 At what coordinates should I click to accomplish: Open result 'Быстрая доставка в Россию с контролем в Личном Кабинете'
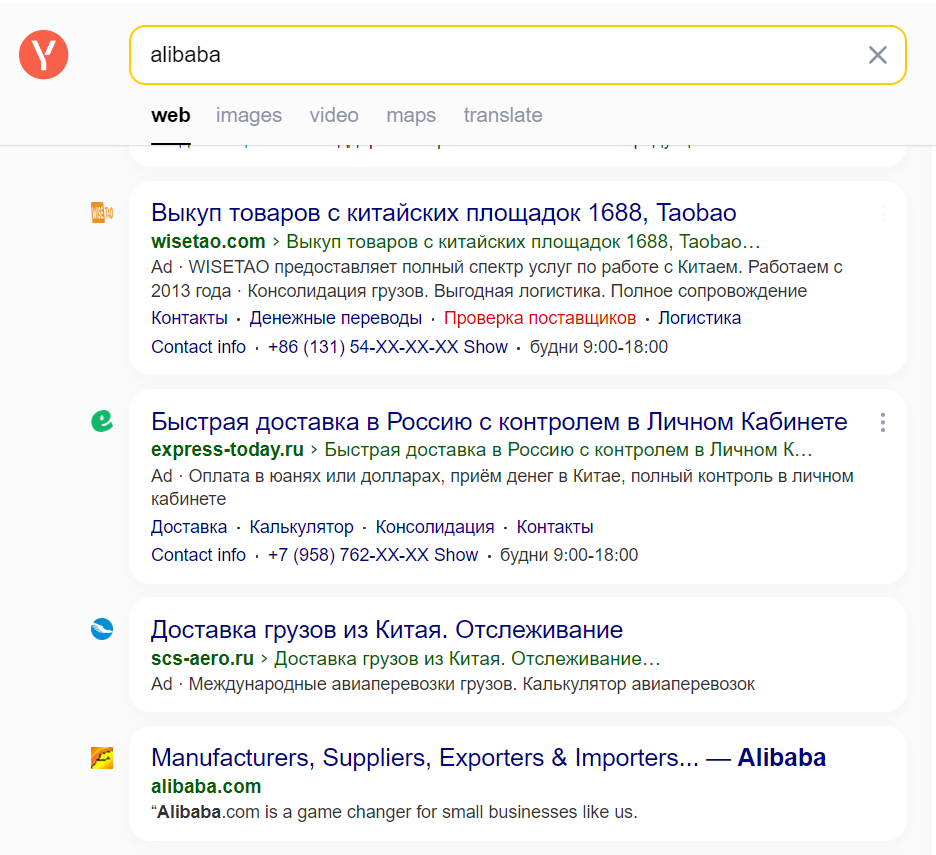(499, 422)
